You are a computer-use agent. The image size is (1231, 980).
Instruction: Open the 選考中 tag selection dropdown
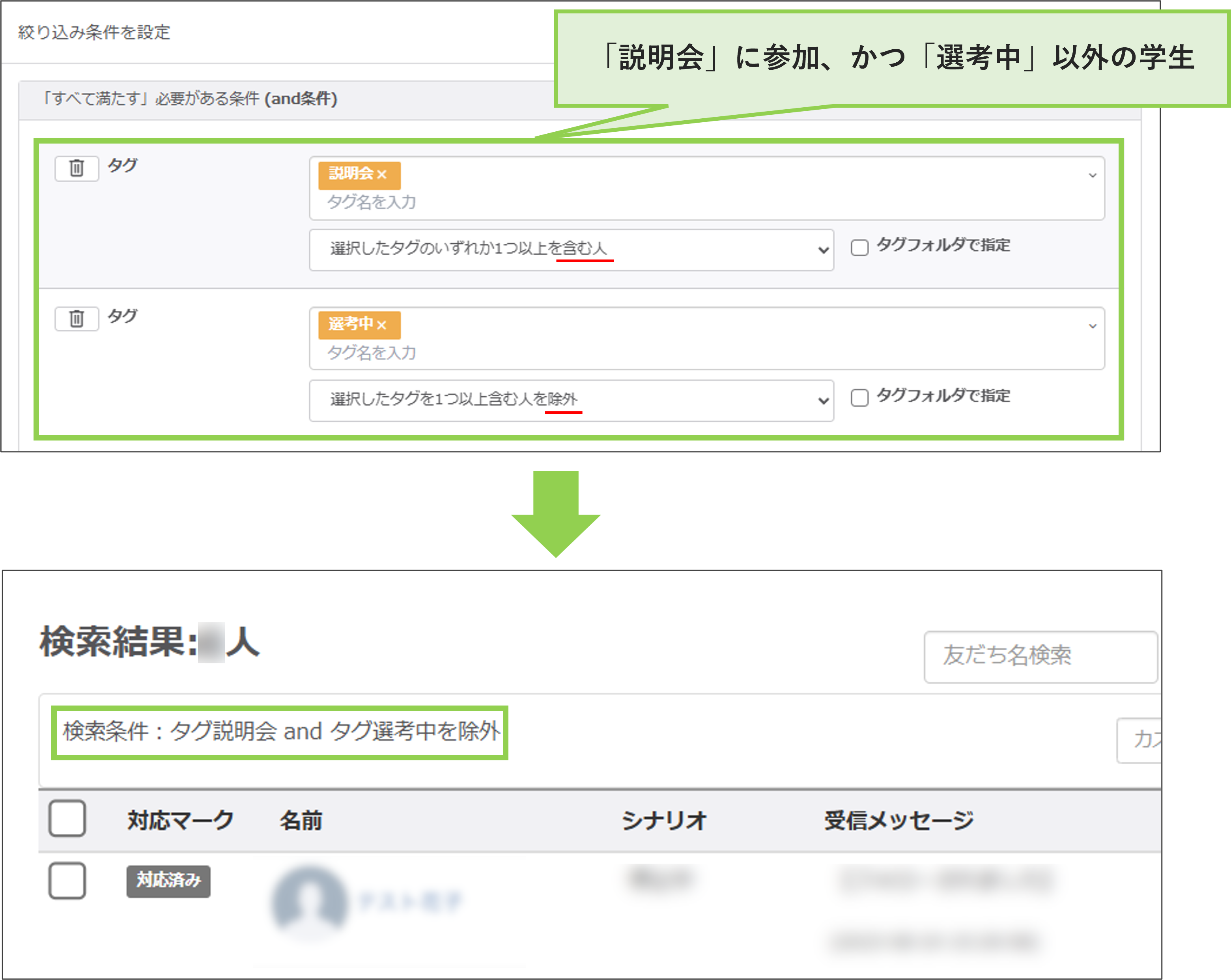point(1092,325)
